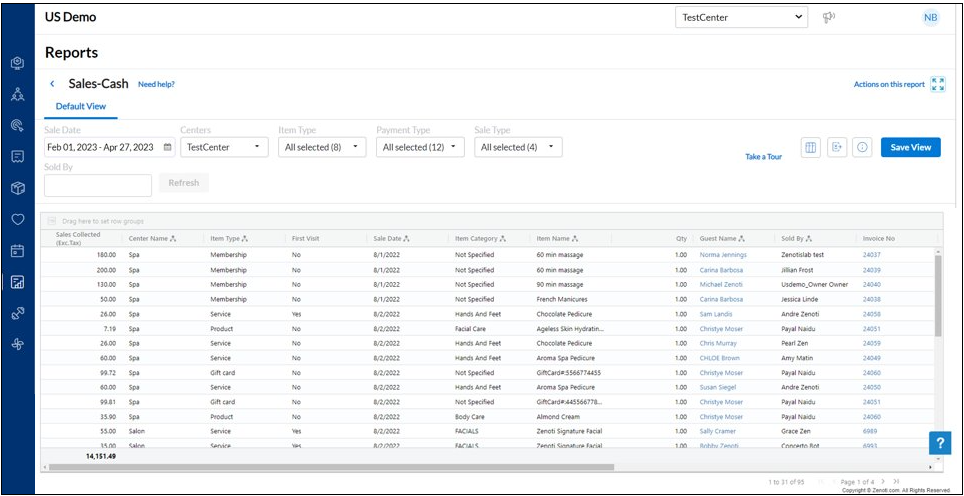This screenshot has width=964, height=496.
Task: Open Actions on this report
Action: (x=889, y=84)
